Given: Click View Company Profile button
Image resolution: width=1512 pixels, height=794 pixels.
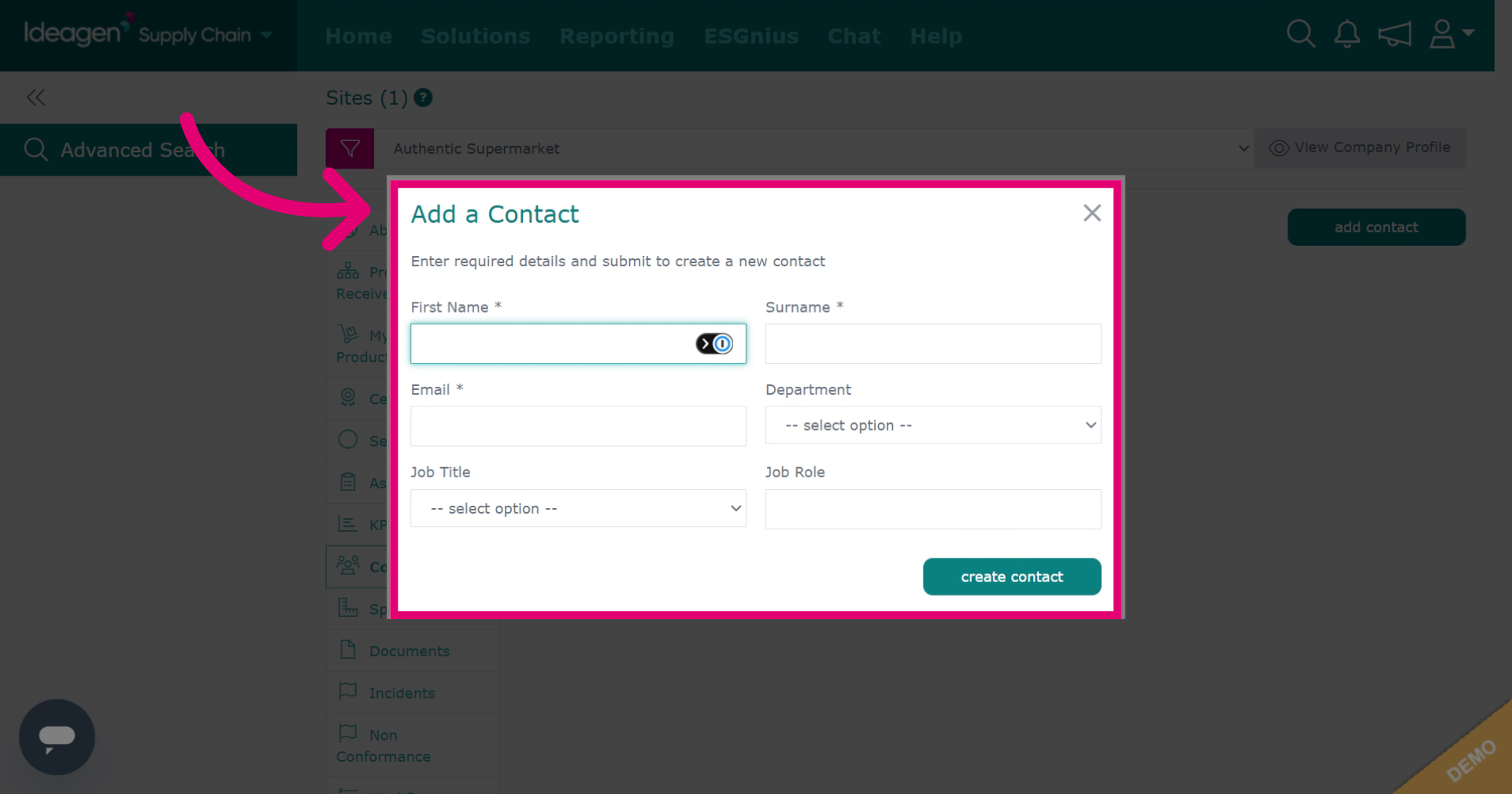Looking at the screenshot, I should point(1359,148).
